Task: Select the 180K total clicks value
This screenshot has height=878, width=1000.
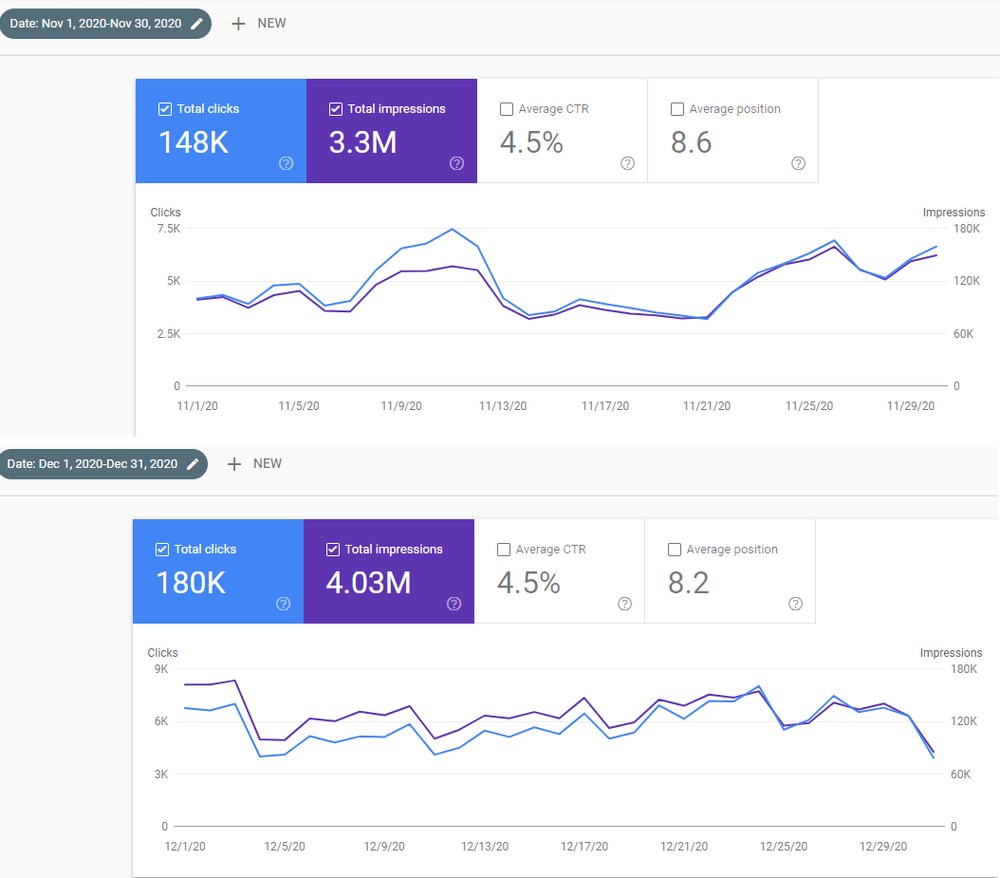Action: click(x=191, y=583)
